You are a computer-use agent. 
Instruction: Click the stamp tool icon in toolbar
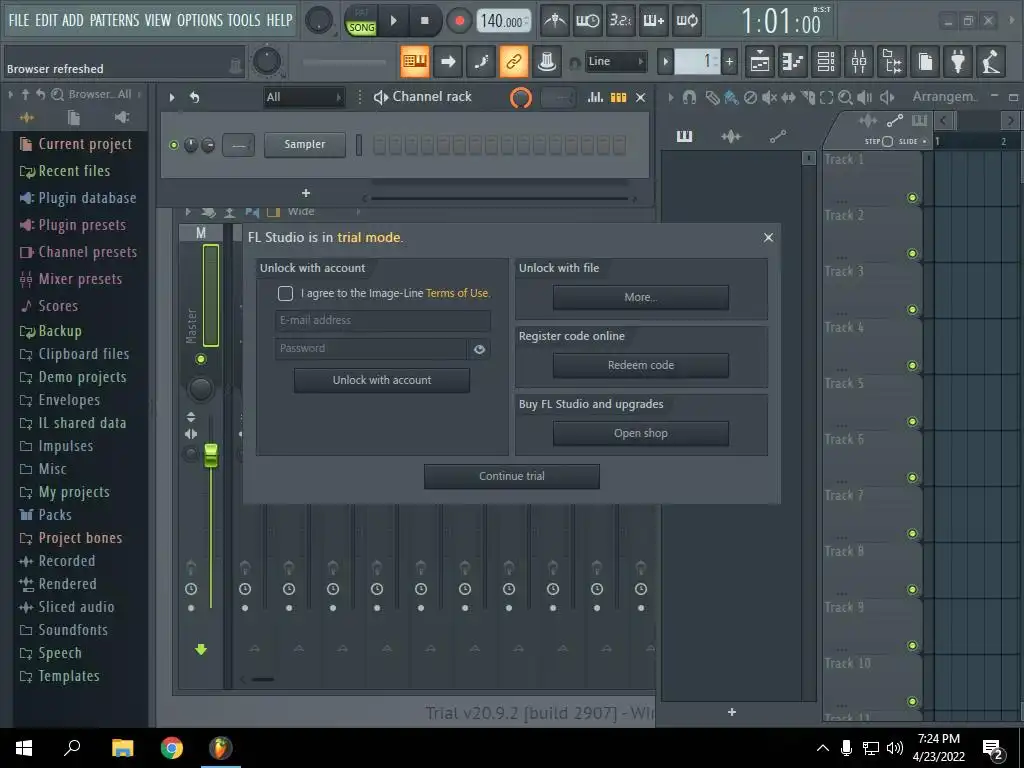tap(547, 61)
